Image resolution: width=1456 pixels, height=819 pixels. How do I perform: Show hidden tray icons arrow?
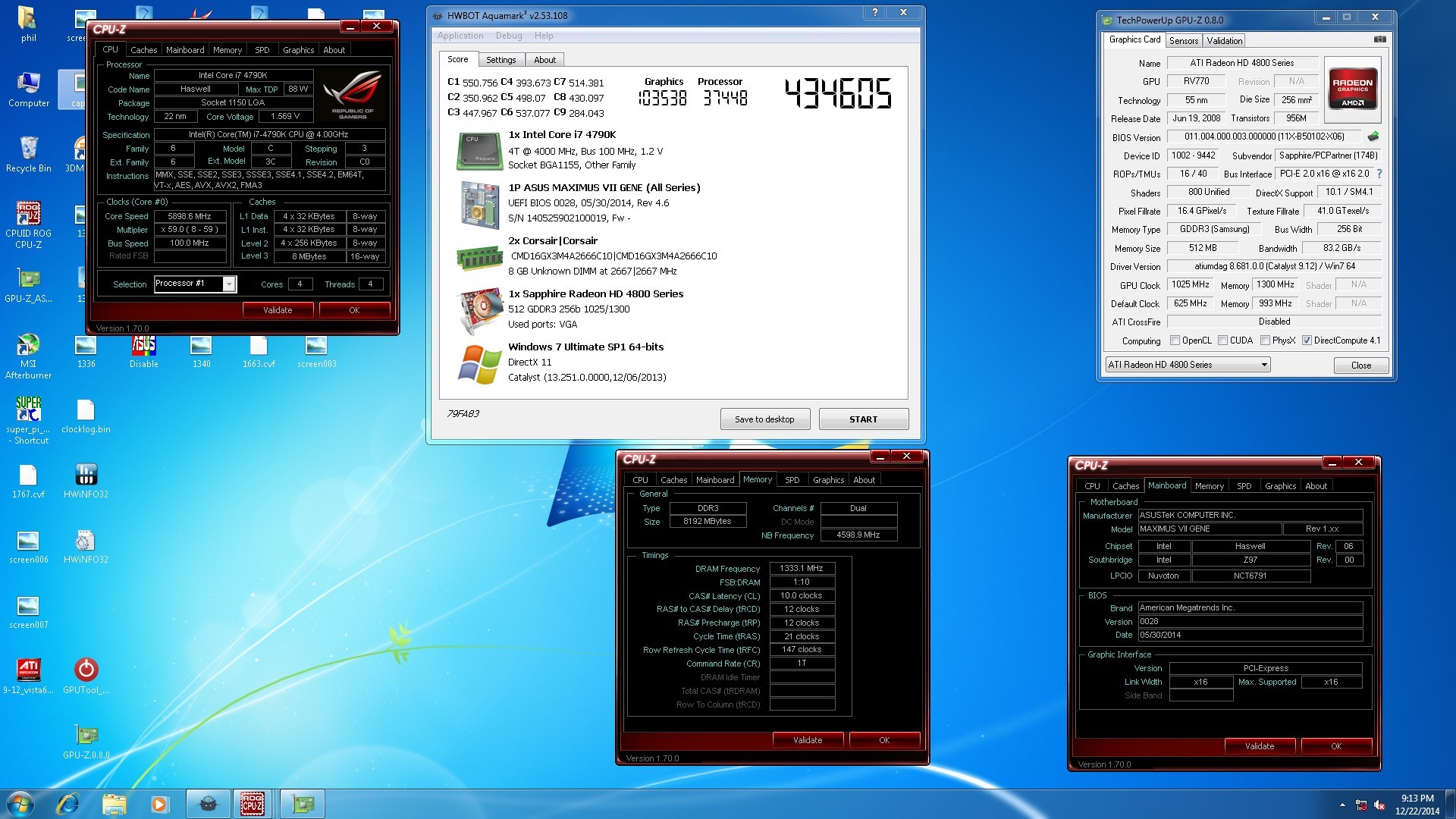pyautogui.click(x=1342, y=805)
